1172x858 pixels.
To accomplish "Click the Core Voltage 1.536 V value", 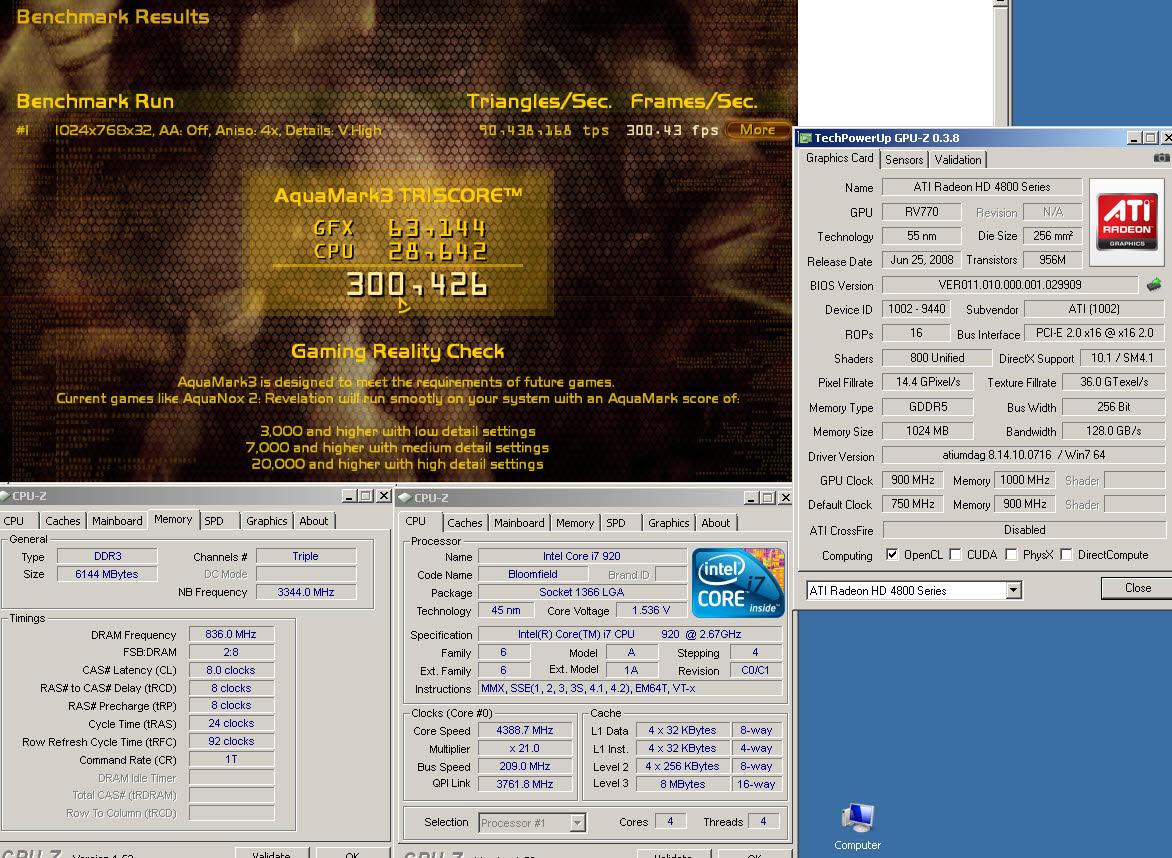I will (x=650, y=611).
